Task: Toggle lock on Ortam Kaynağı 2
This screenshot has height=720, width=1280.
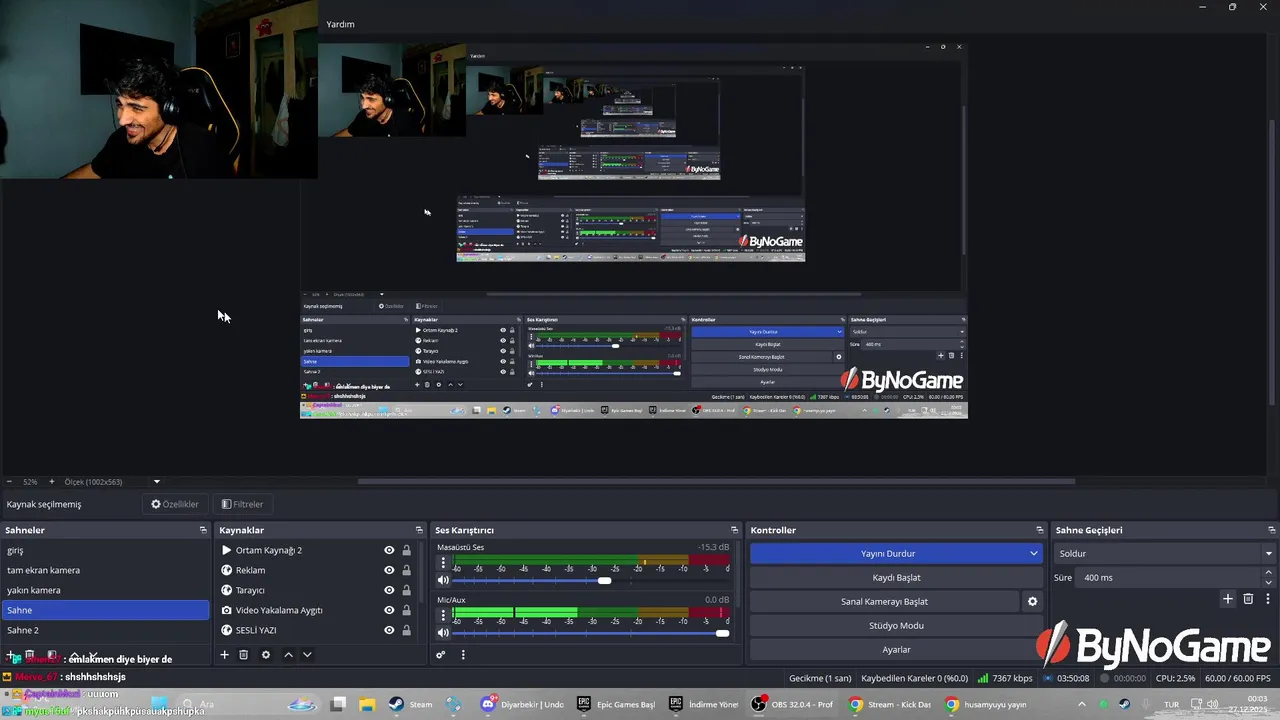Action: tap(406, 550)
